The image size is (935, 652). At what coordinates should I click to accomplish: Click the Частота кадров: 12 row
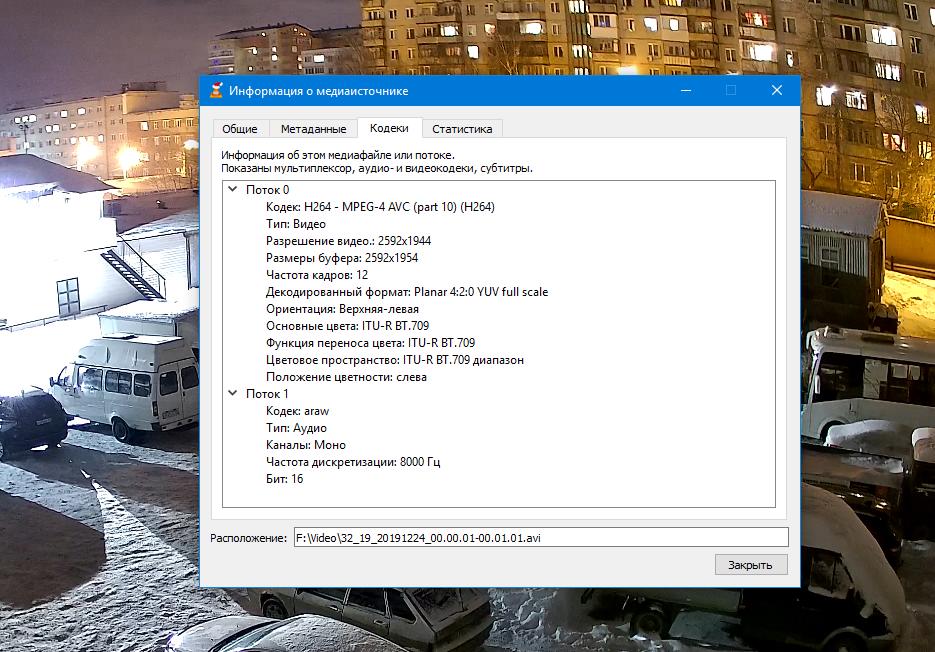click(x=317, y=275)
